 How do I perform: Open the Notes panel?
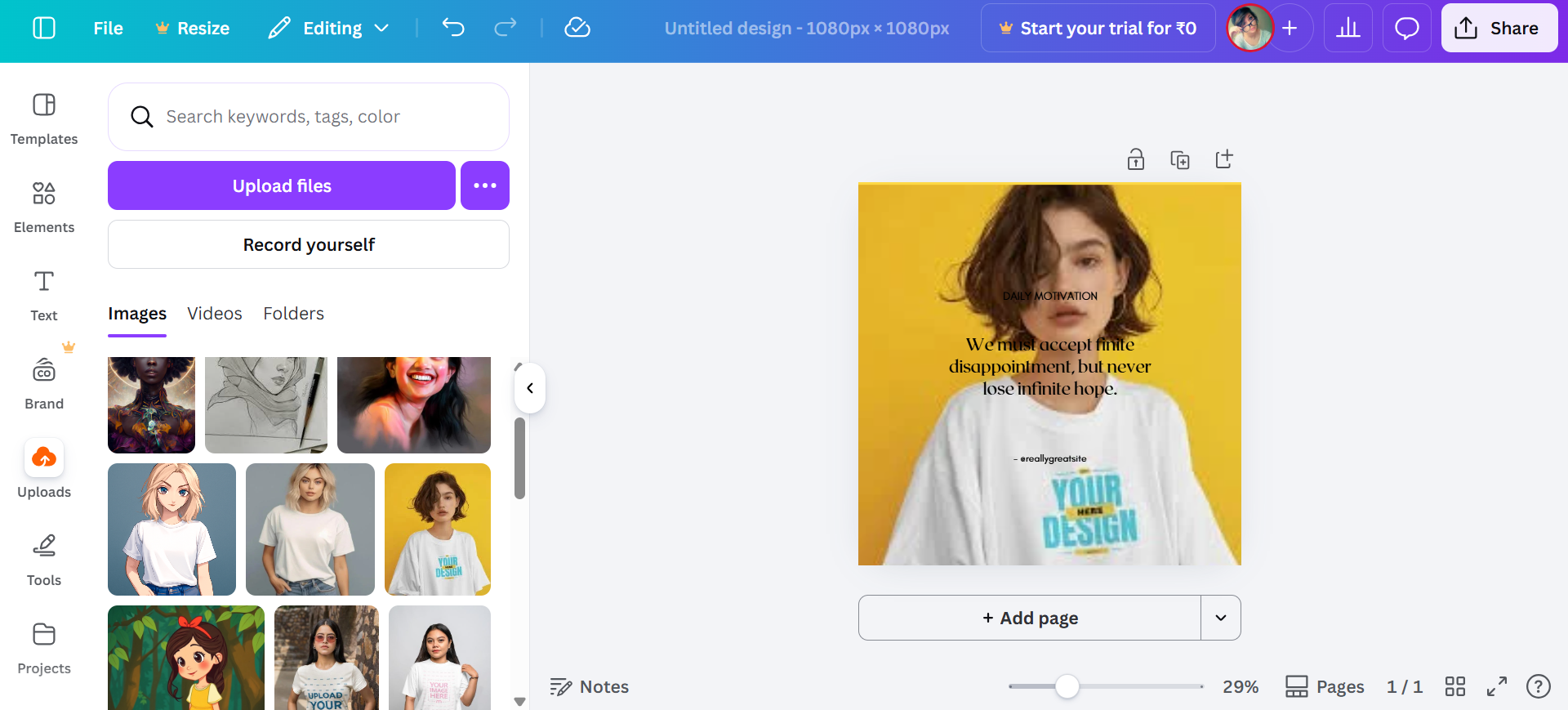coord(589,687)
